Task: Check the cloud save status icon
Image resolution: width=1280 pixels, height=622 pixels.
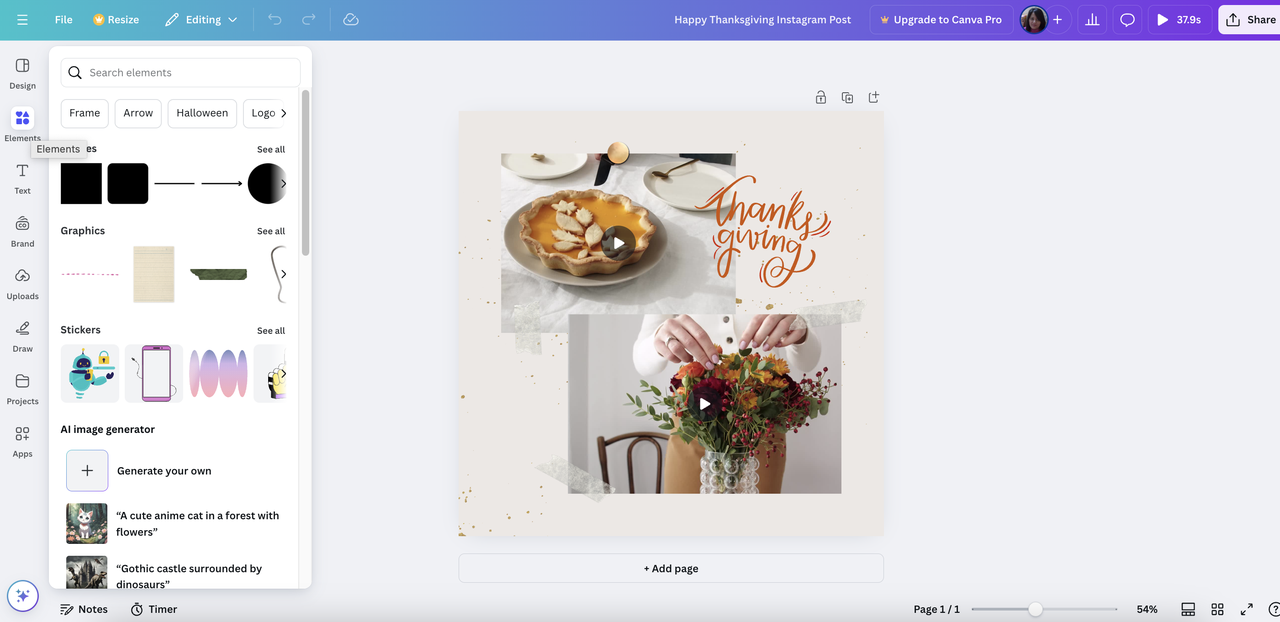Action: click(351, 20)
